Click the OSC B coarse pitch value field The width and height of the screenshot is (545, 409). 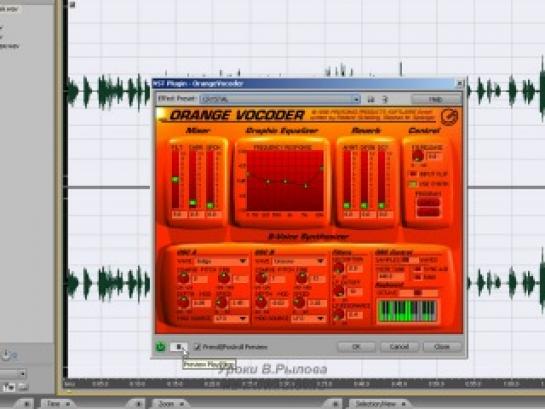click(x=277, y=279)
